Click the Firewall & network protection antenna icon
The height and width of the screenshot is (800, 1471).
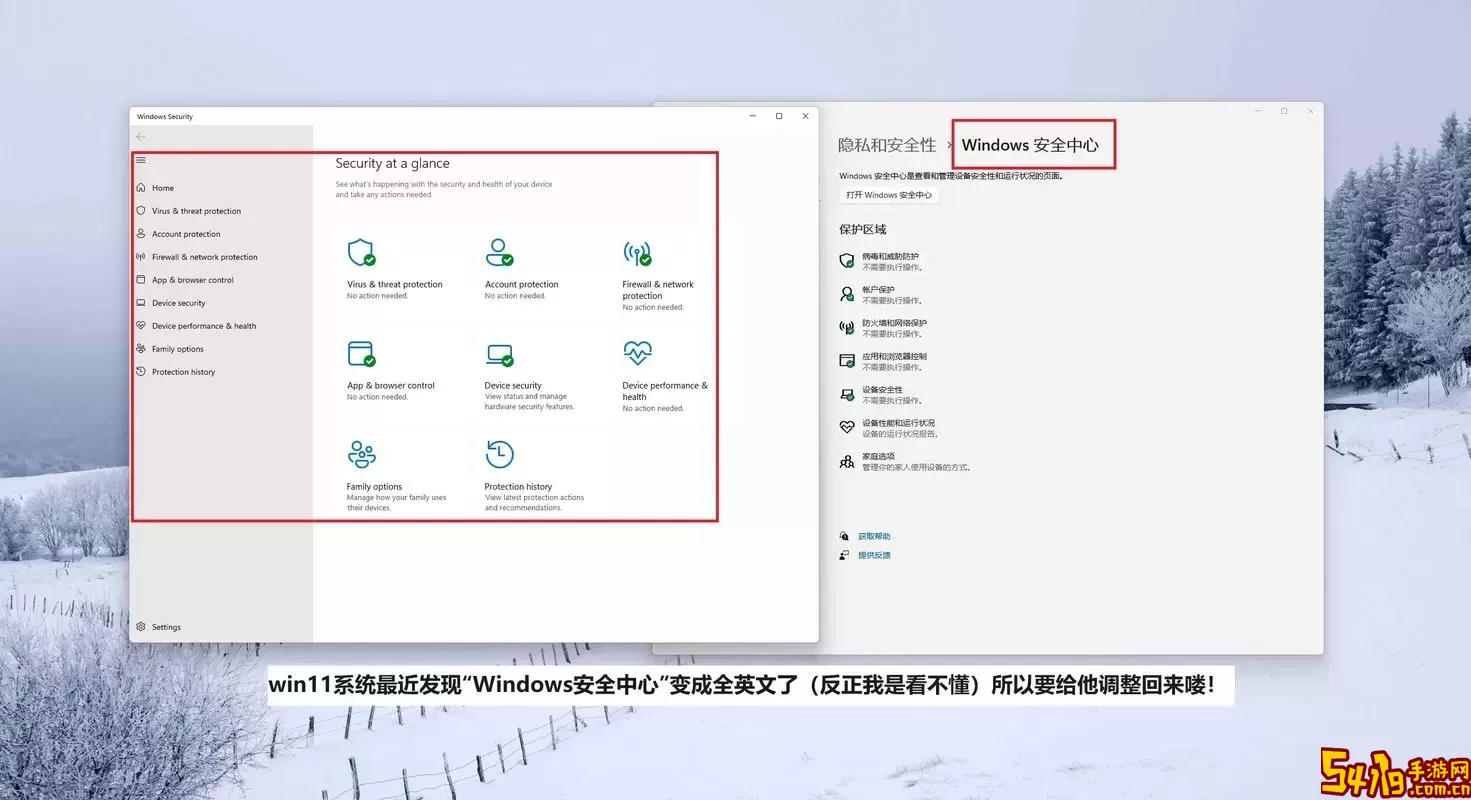pyautogui.click(x=637, y=252)
